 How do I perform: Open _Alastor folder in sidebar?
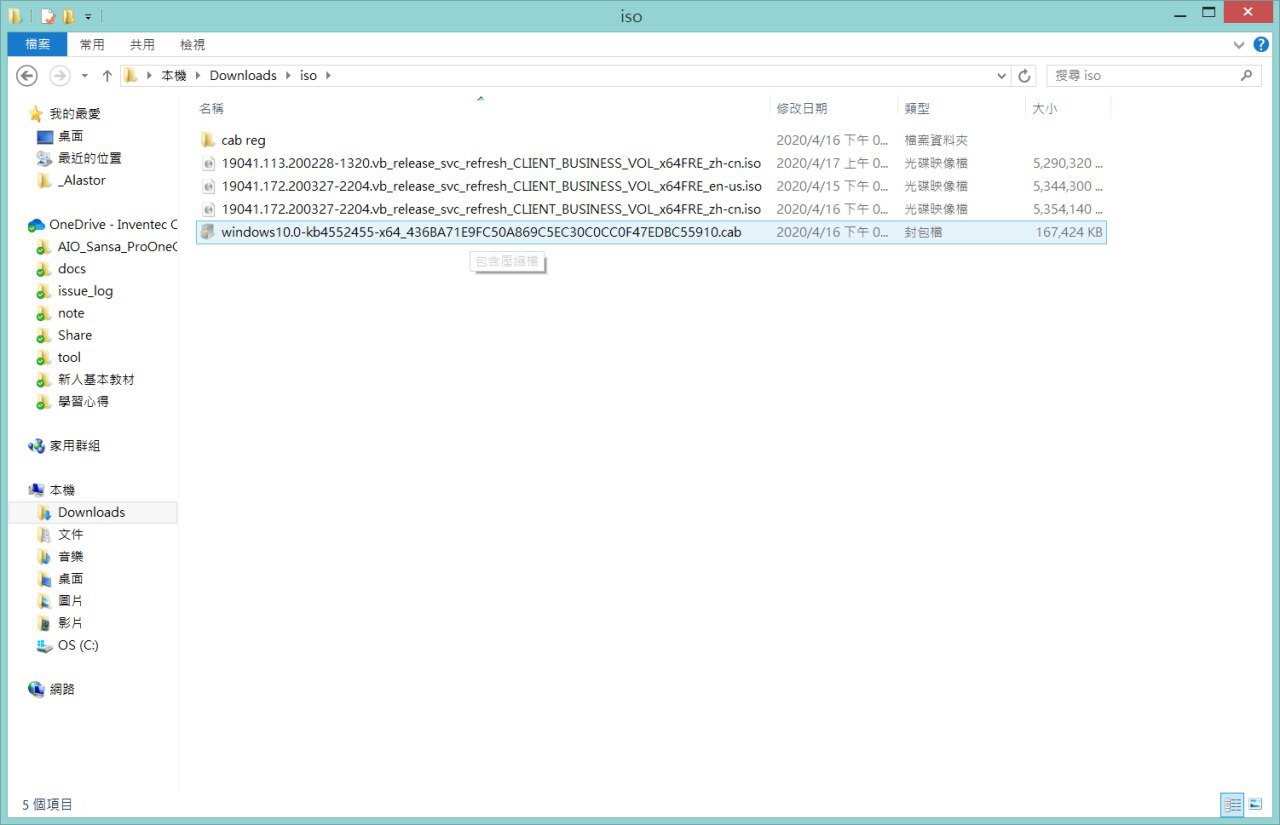coord(81,180)
